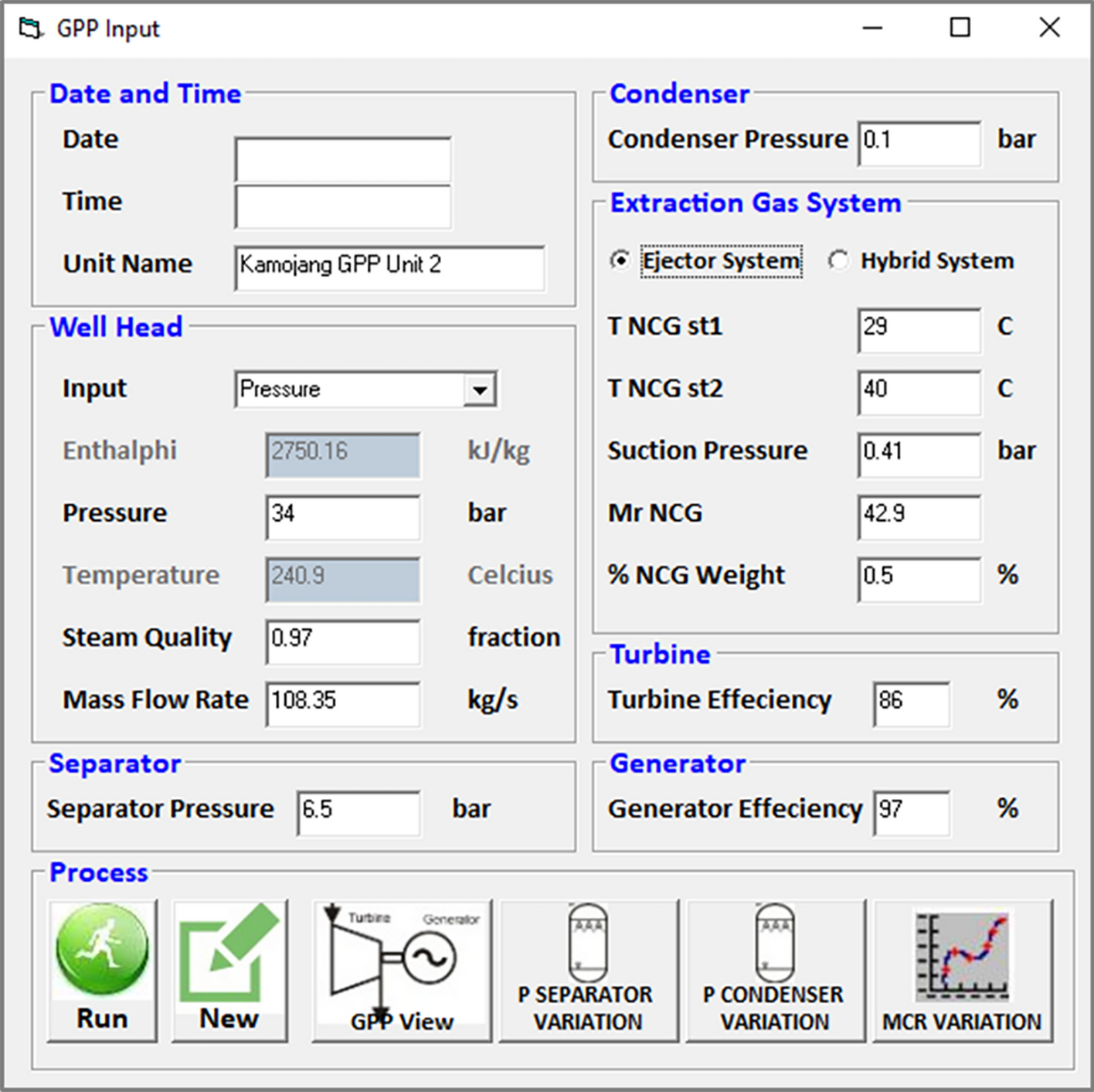Screen dimensions: 1094x1092
Task: Click the fraction unit label
Action: tap(514, 638)
